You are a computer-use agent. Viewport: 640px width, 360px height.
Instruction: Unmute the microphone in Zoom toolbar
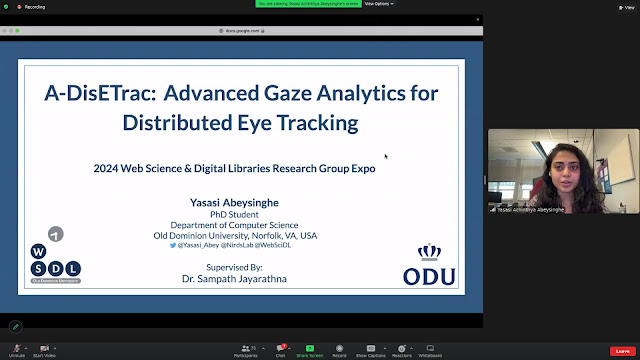(17, 350)
